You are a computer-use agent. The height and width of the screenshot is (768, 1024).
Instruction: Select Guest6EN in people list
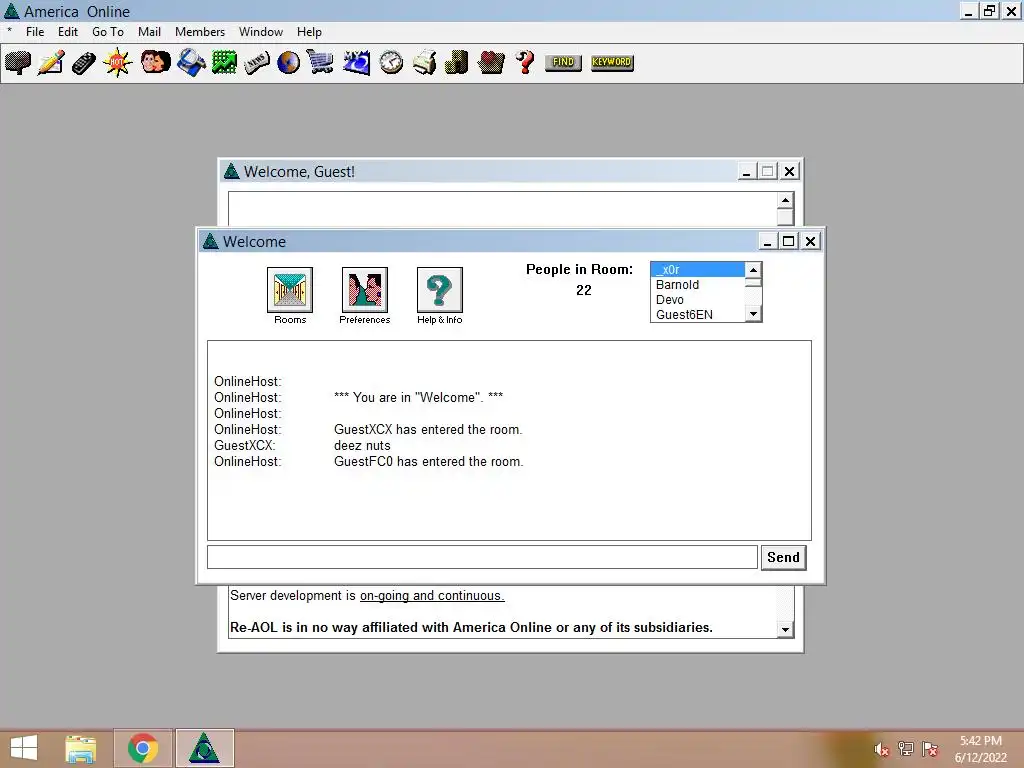point(697,315)
